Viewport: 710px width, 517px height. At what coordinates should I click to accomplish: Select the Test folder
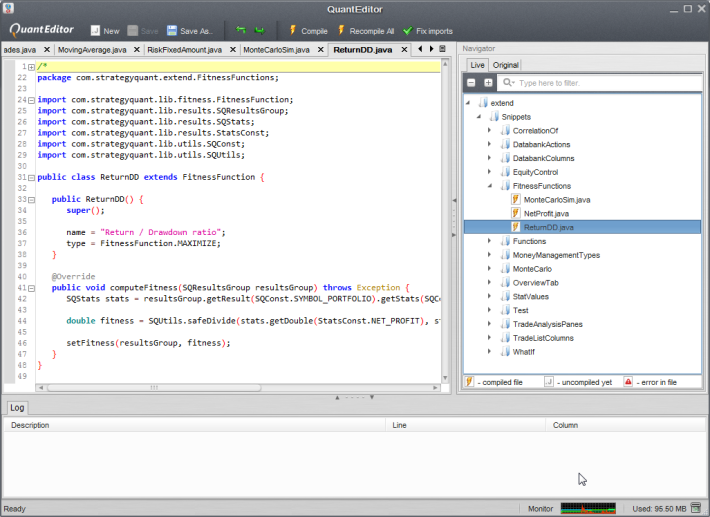click(x=520, y=310)
